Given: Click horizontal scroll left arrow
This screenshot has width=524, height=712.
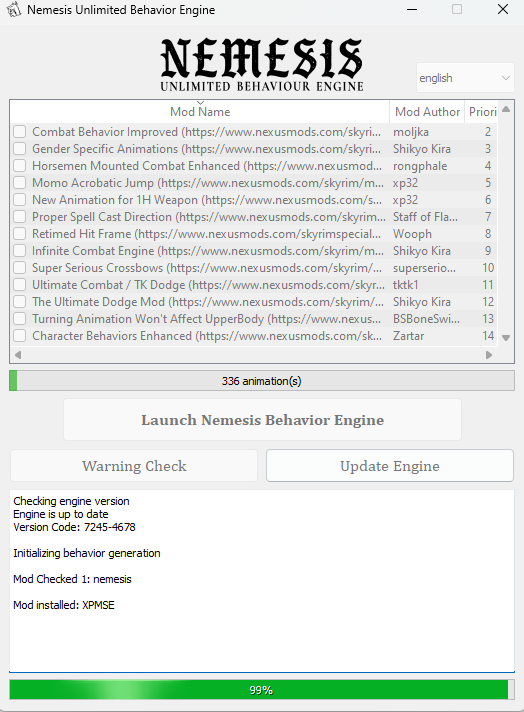Looking at the screenshot, I should pos(18,355).
